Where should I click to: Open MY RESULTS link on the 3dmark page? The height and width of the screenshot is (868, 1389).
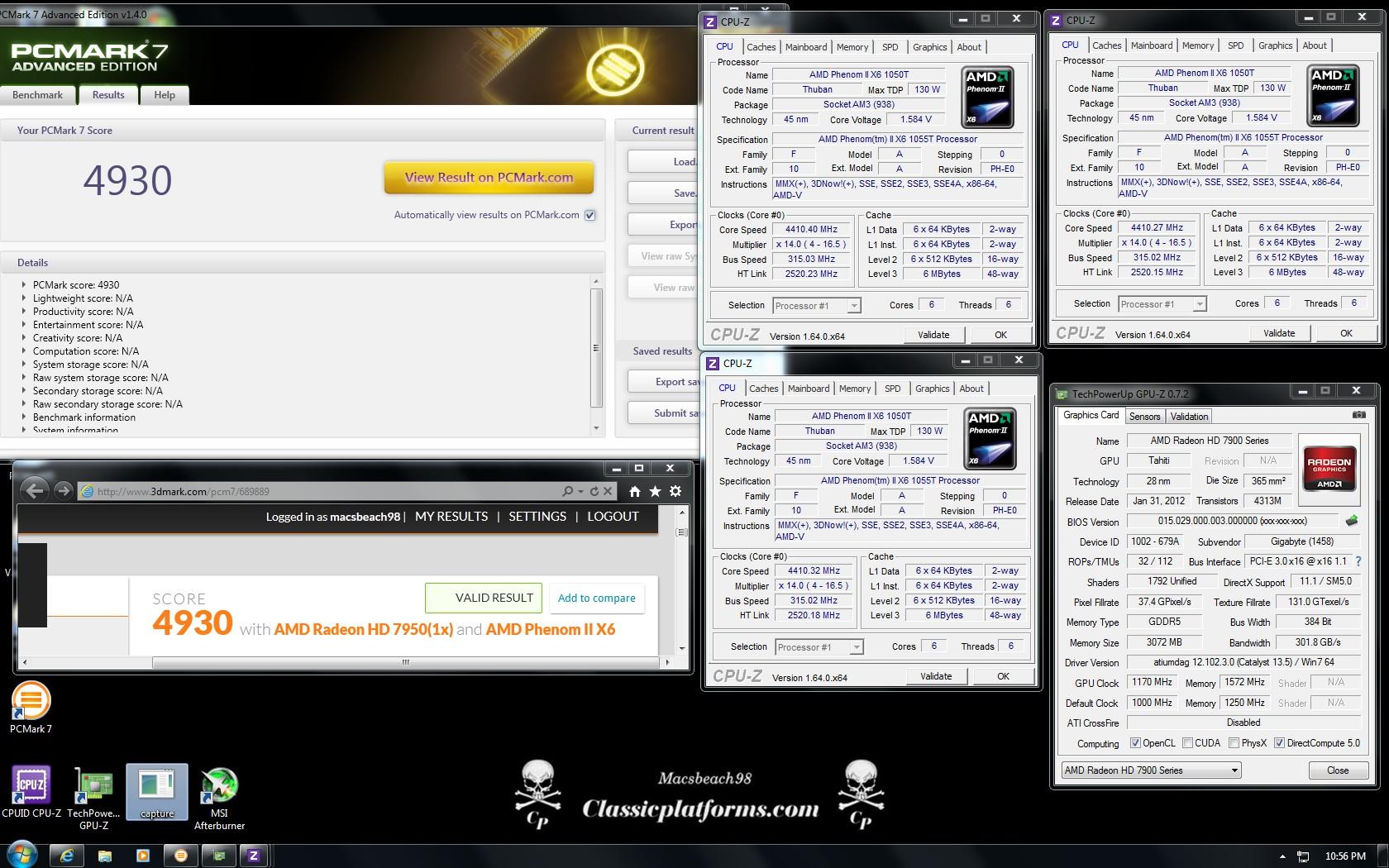[x=451, y=517]
